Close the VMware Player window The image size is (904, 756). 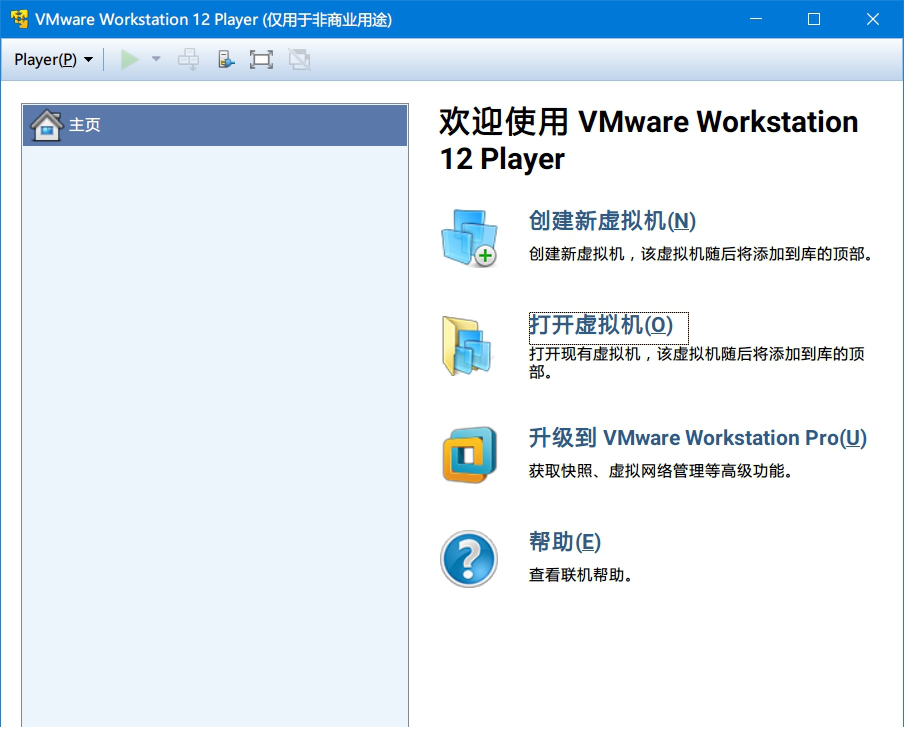(x=873, y=19)
